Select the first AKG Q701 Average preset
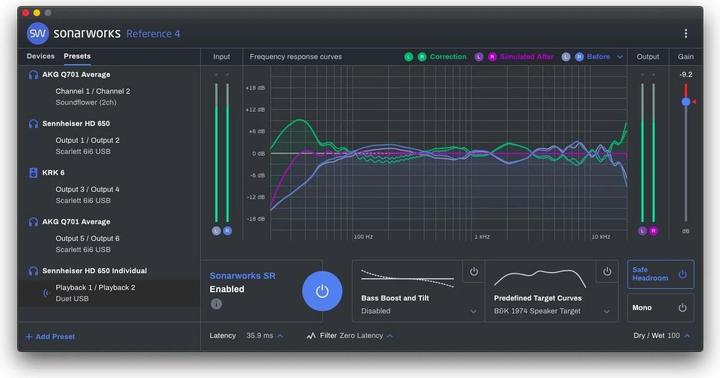The width and height of the screenshot is (720, 378). pyautogui.click(x=76, y=74)
